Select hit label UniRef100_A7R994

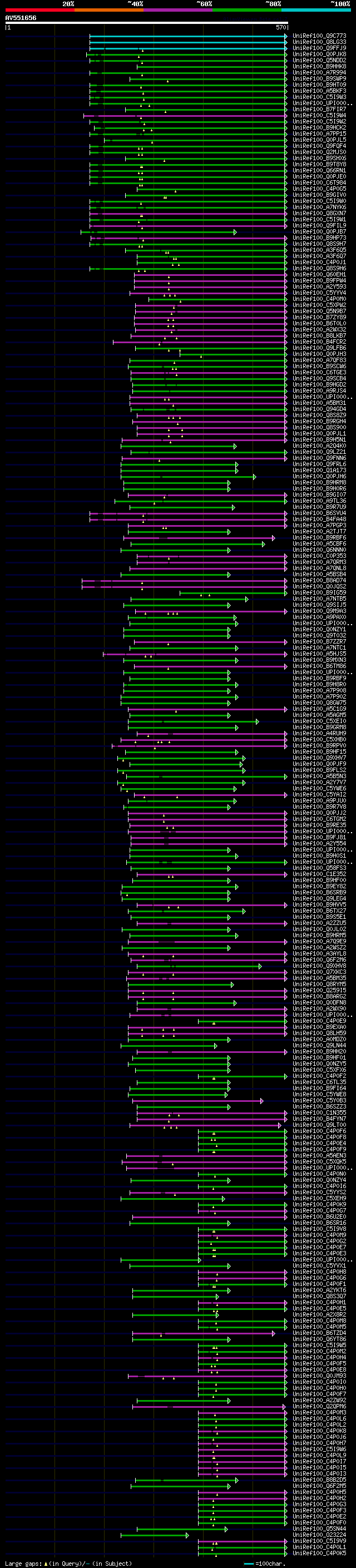point(319,72)
